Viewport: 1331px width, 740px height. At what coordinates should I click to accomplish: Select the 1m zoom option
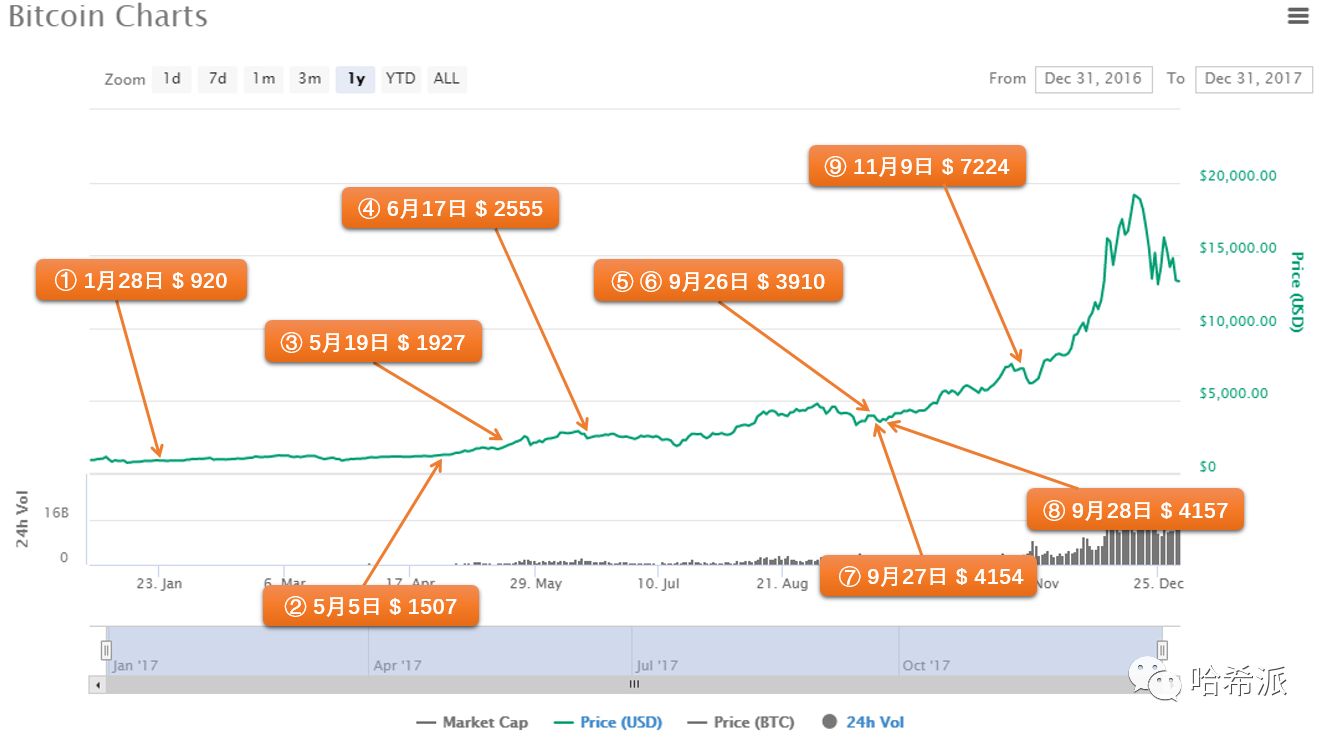click(263, 79)
